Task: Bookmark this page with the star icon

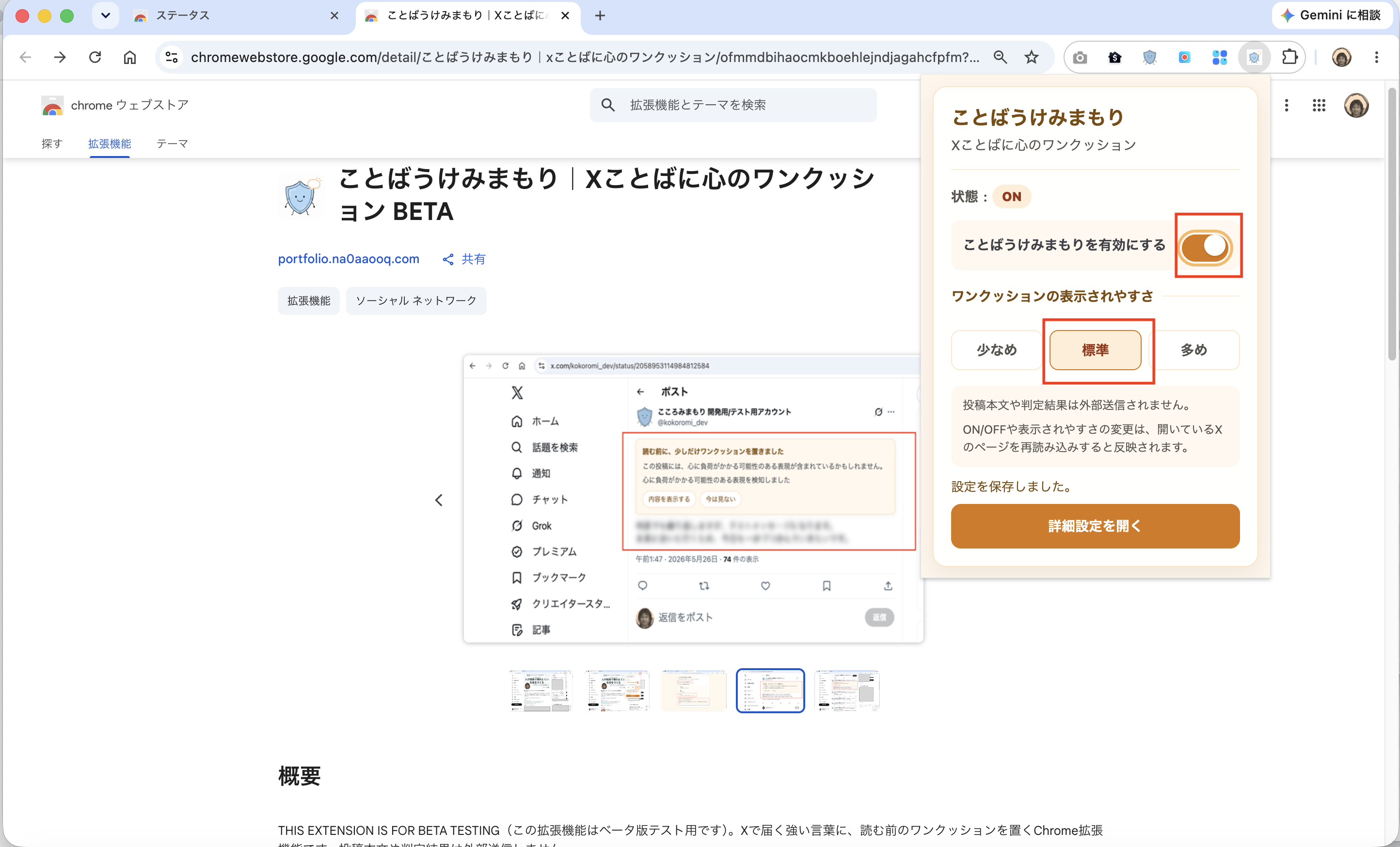Action: tap(1031, 57)
